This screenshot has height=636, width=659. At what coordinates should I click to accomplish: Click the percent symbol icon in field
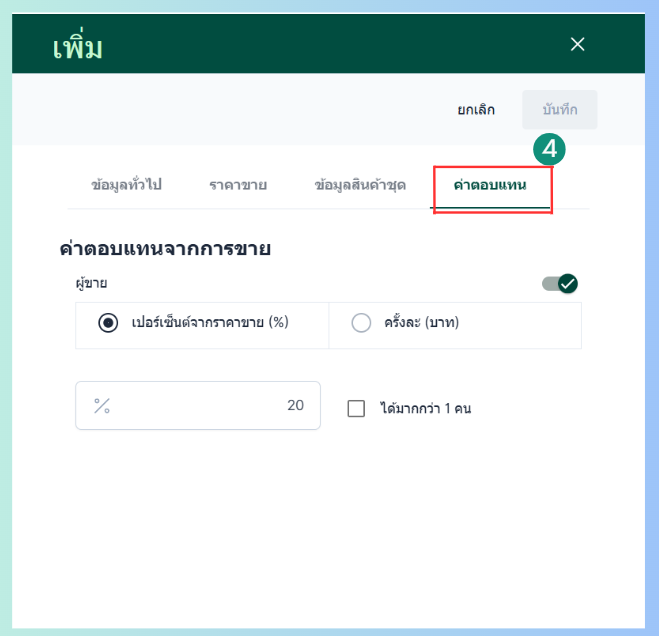(x=102, y=405)
